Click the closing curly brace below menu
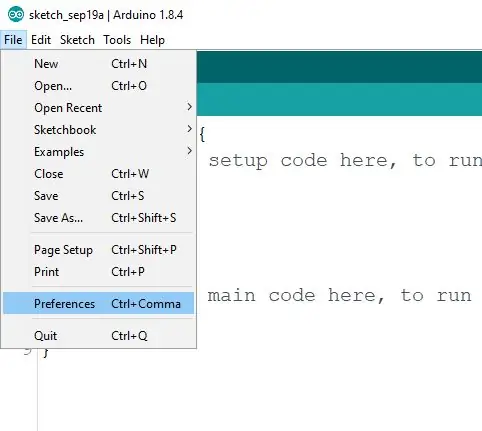 pos(46,353)
